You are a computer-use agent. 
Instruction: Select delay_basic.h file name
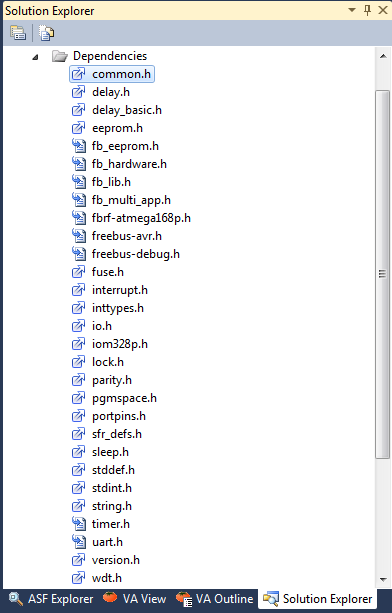127,110
